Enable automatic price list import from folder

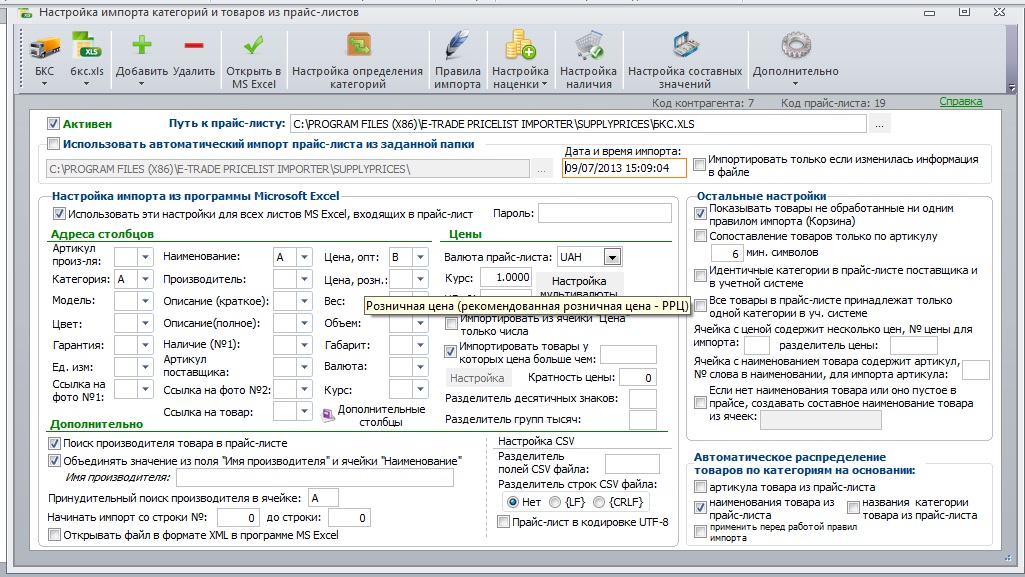point(53,144)
